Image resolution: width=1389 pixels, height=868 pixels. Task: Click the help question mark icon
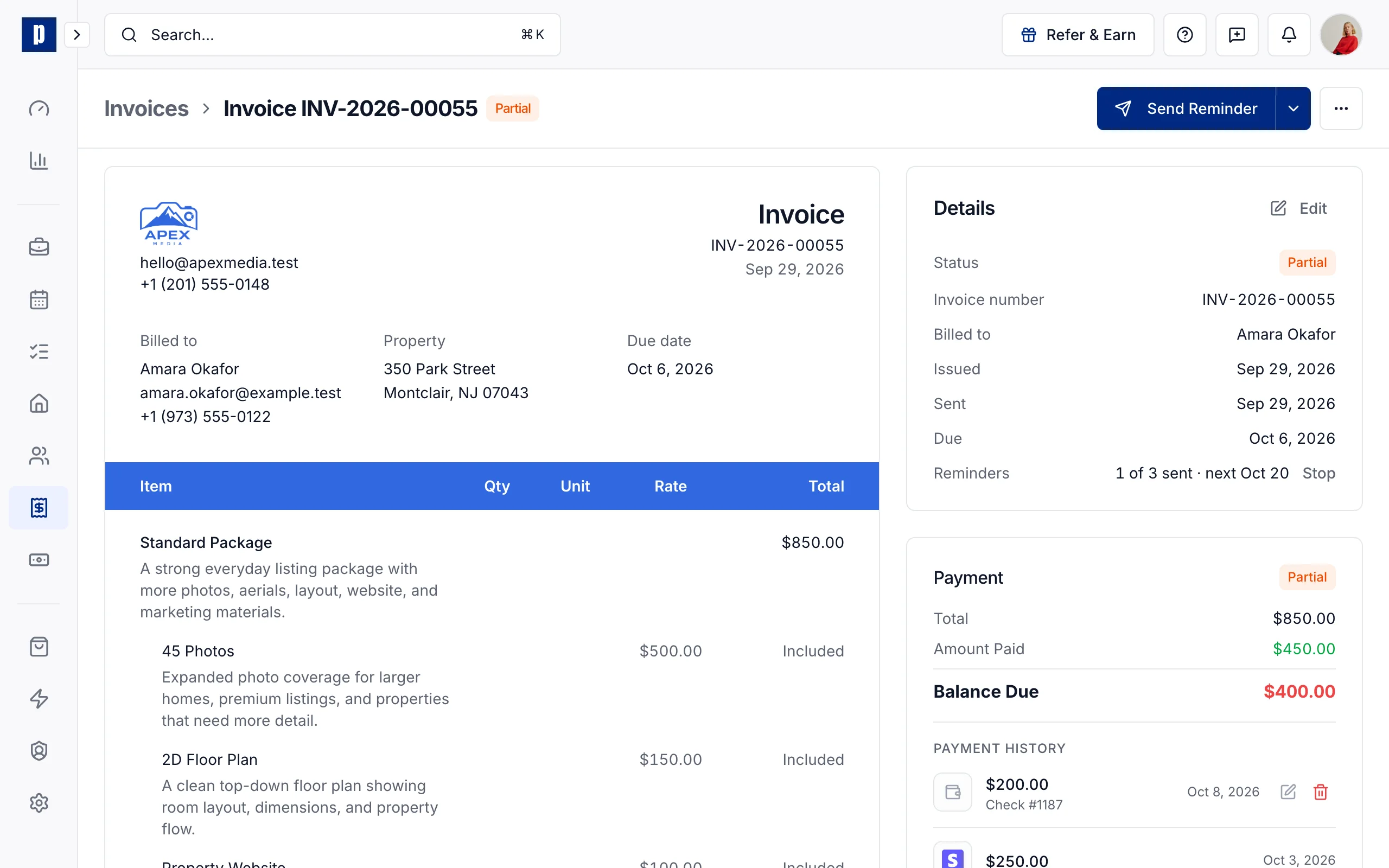1184,34
